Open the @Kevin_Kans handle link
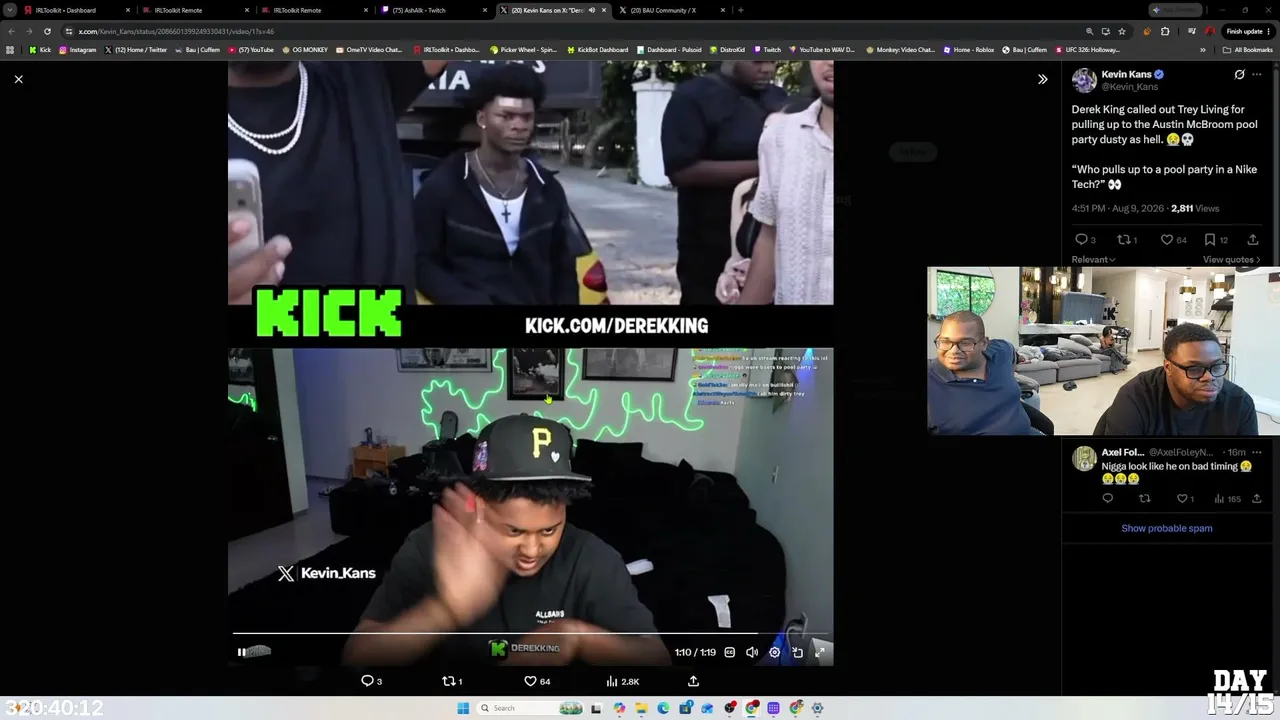This screenshot has width=1280, height=720. pyautogui.click(x=1130, y=87)
